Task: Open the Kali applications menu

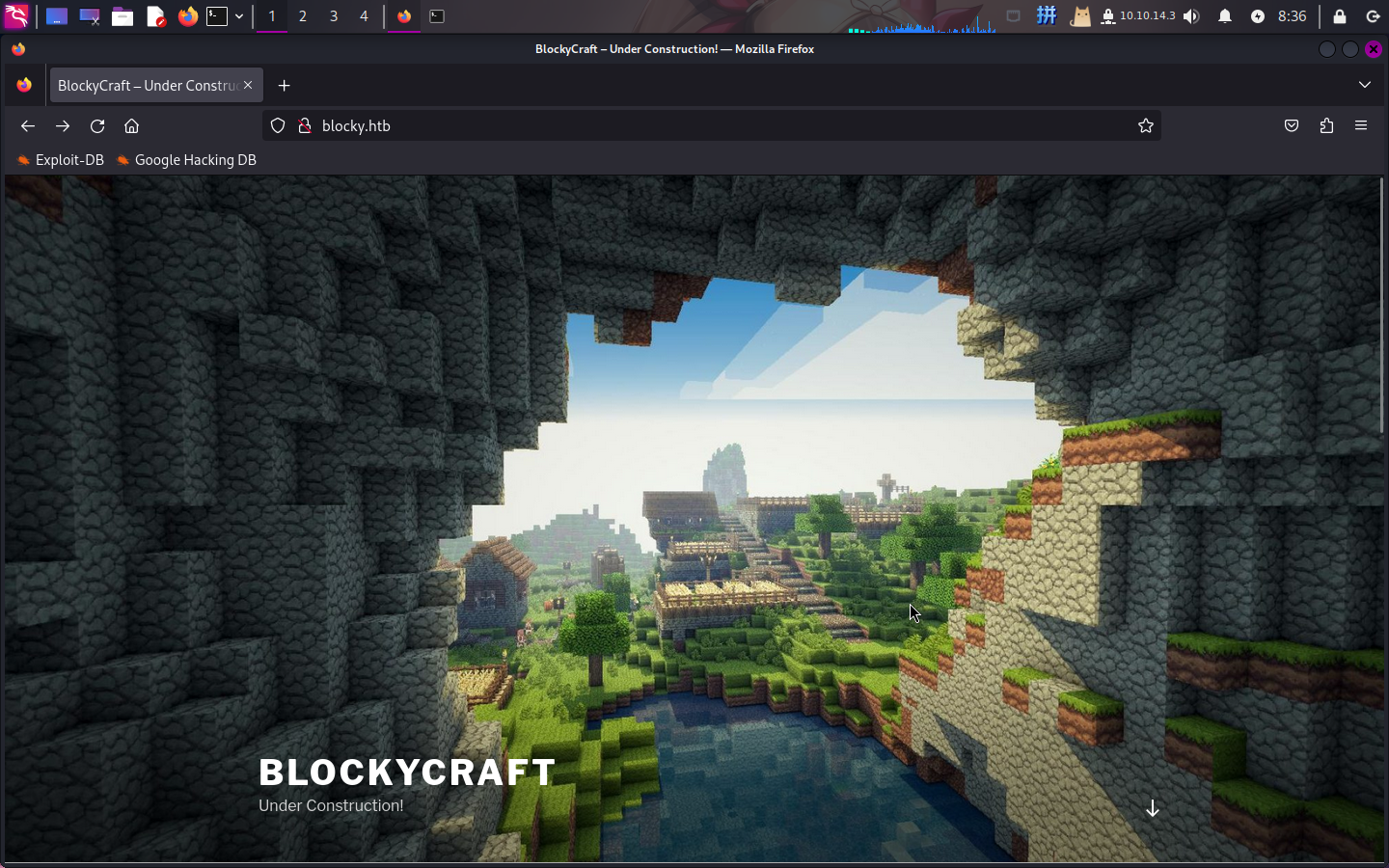Action: [17, 16]
